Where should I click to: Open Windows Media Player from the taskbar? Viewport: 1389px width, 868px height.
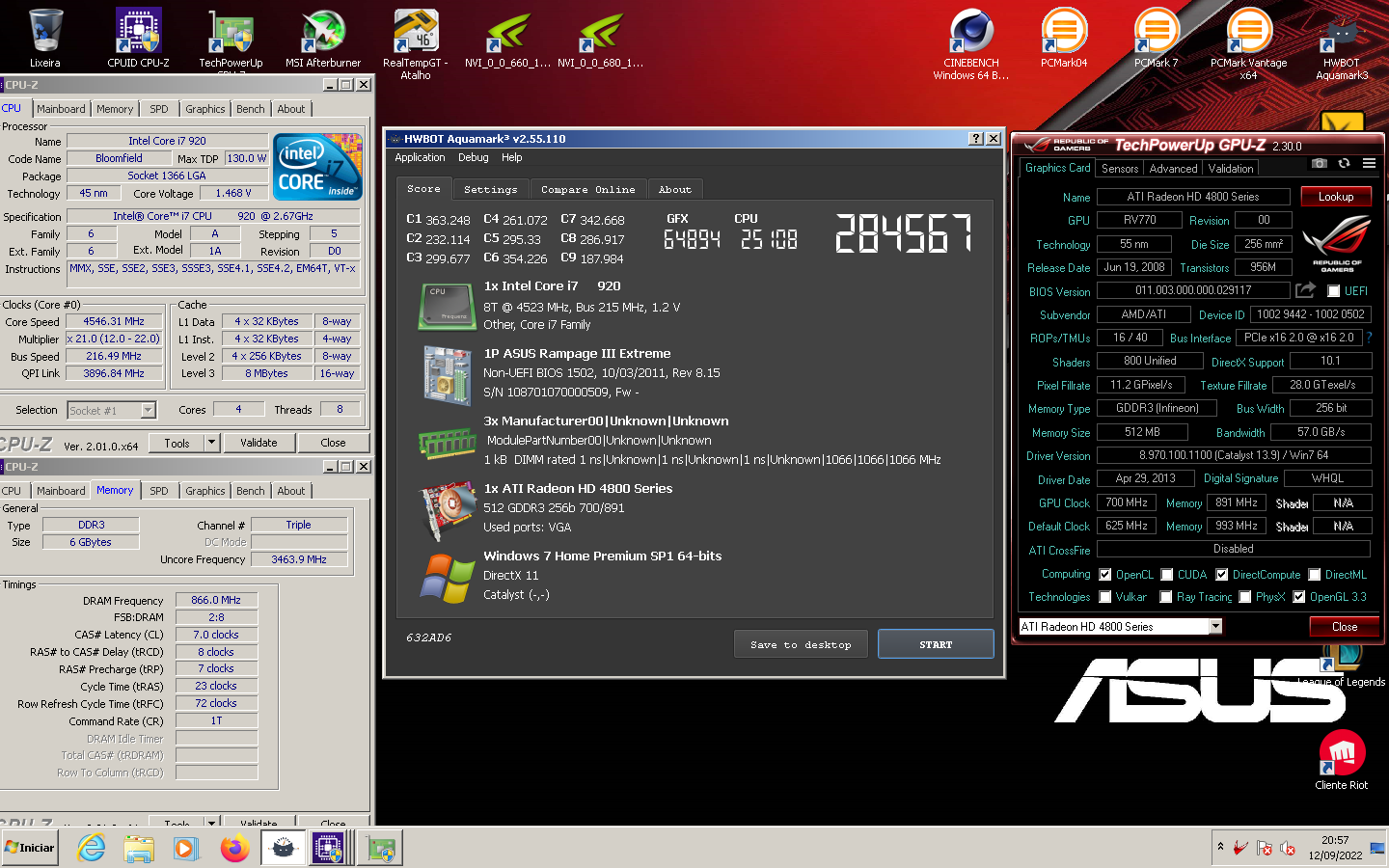[185, 848]
